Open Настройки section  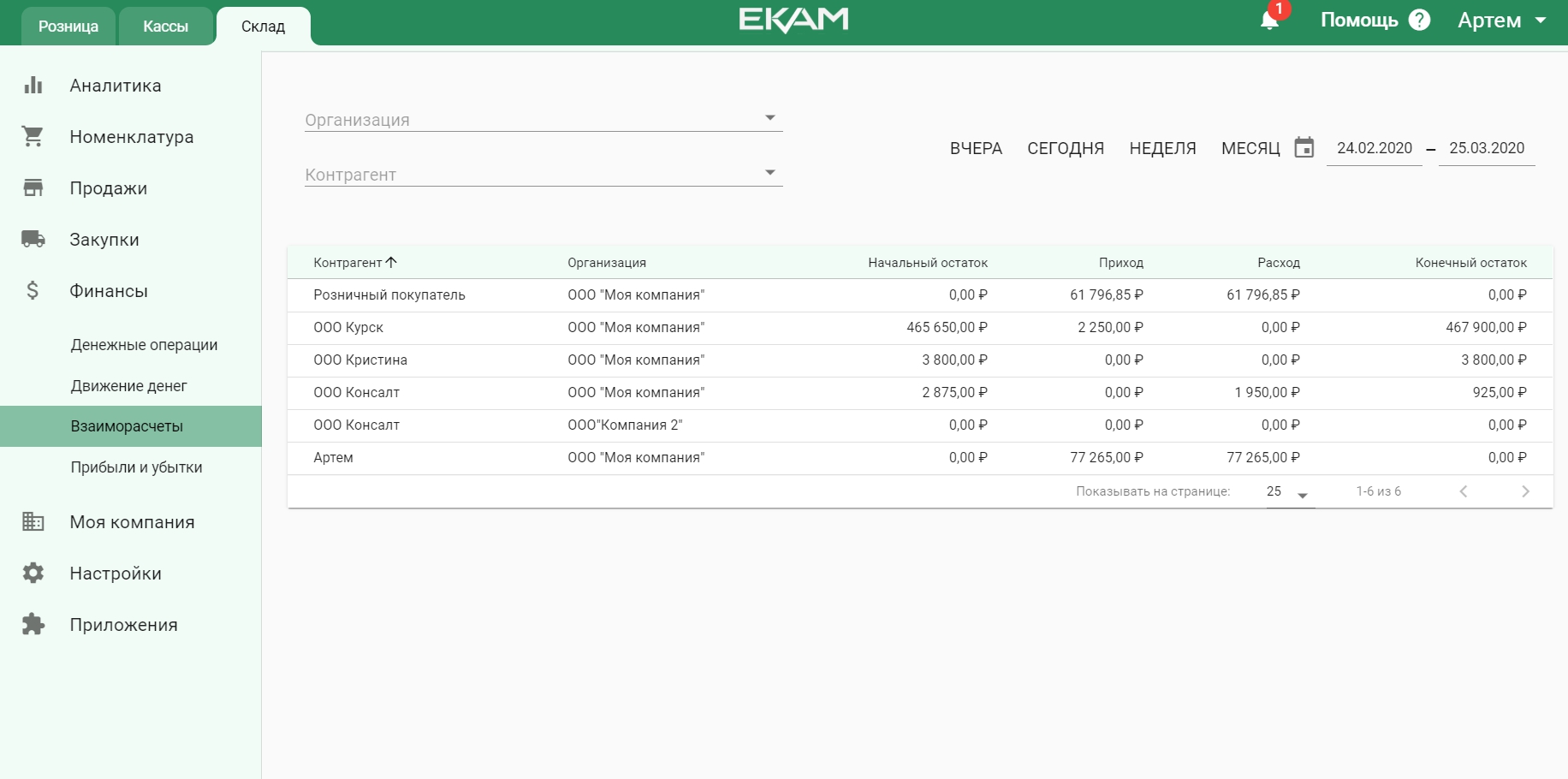[116, 574]
